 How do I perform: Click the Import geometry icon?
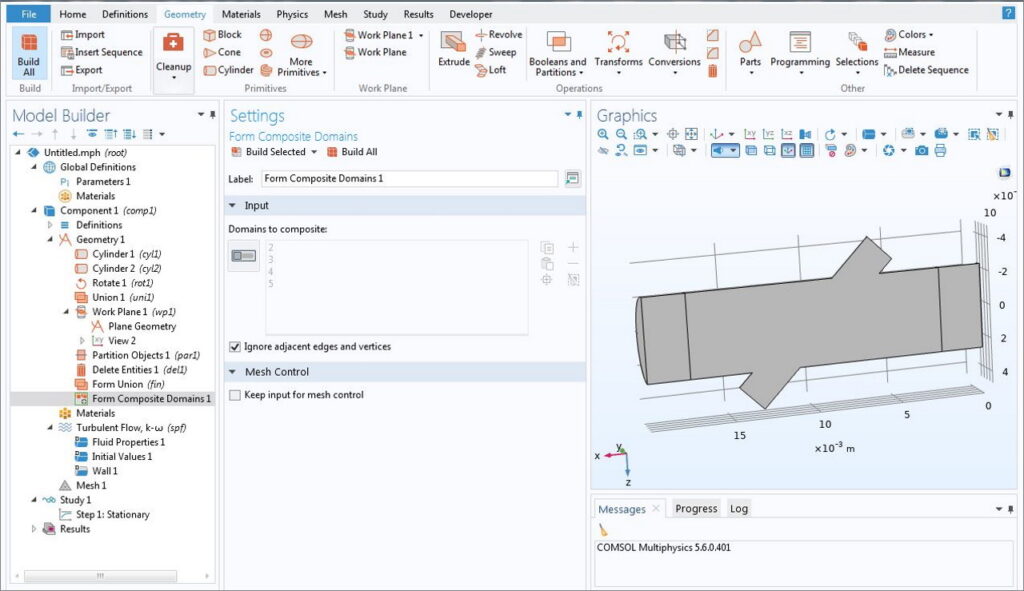[82, 35]
